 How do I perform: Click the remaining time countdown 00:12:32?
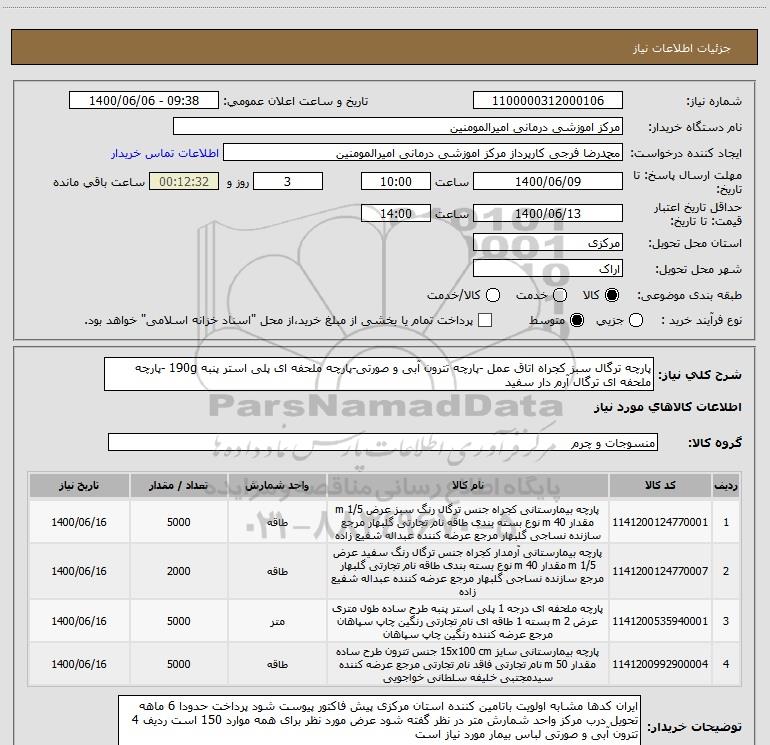pos(184,182)
